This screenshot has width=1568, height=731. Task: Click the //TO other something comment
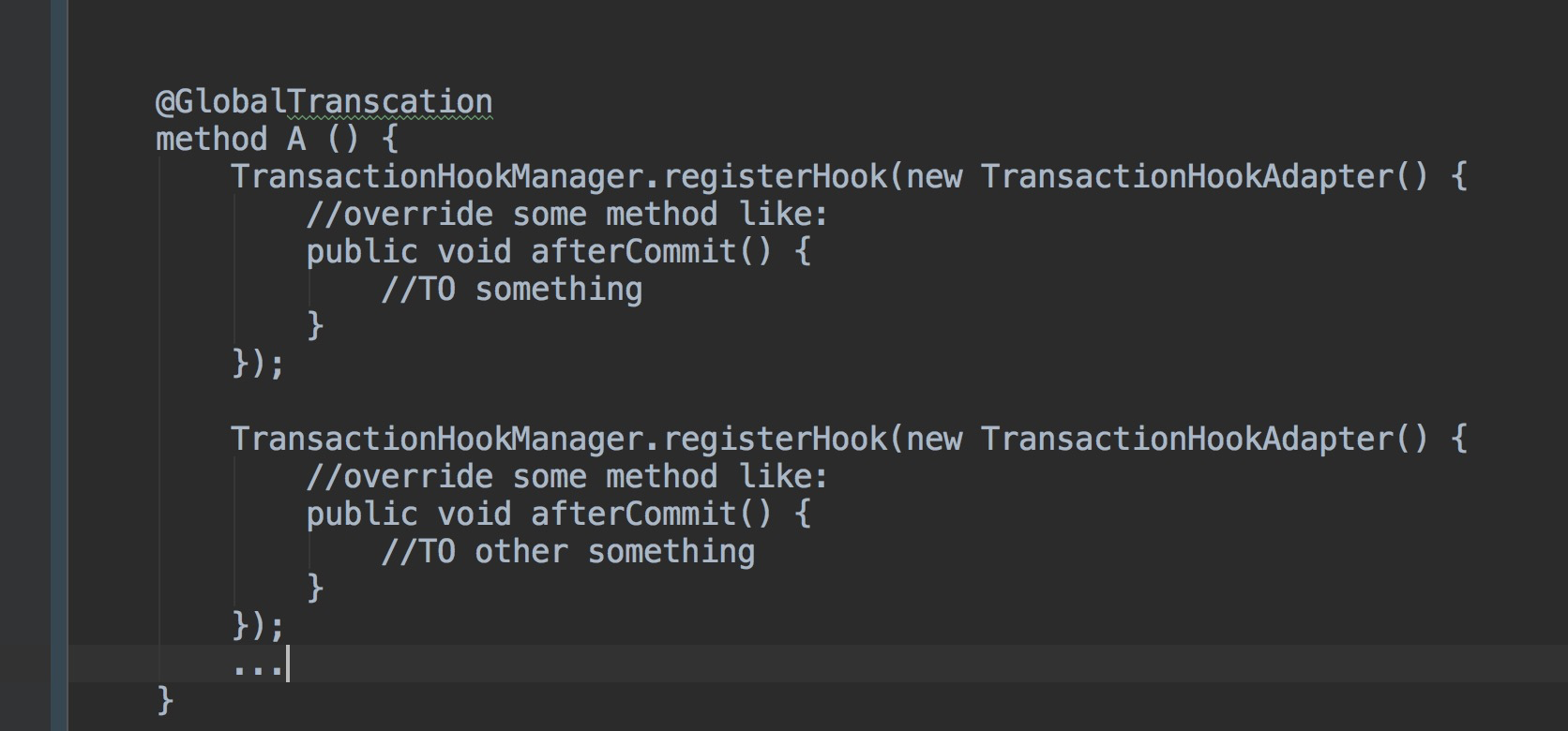click(567, 552)
